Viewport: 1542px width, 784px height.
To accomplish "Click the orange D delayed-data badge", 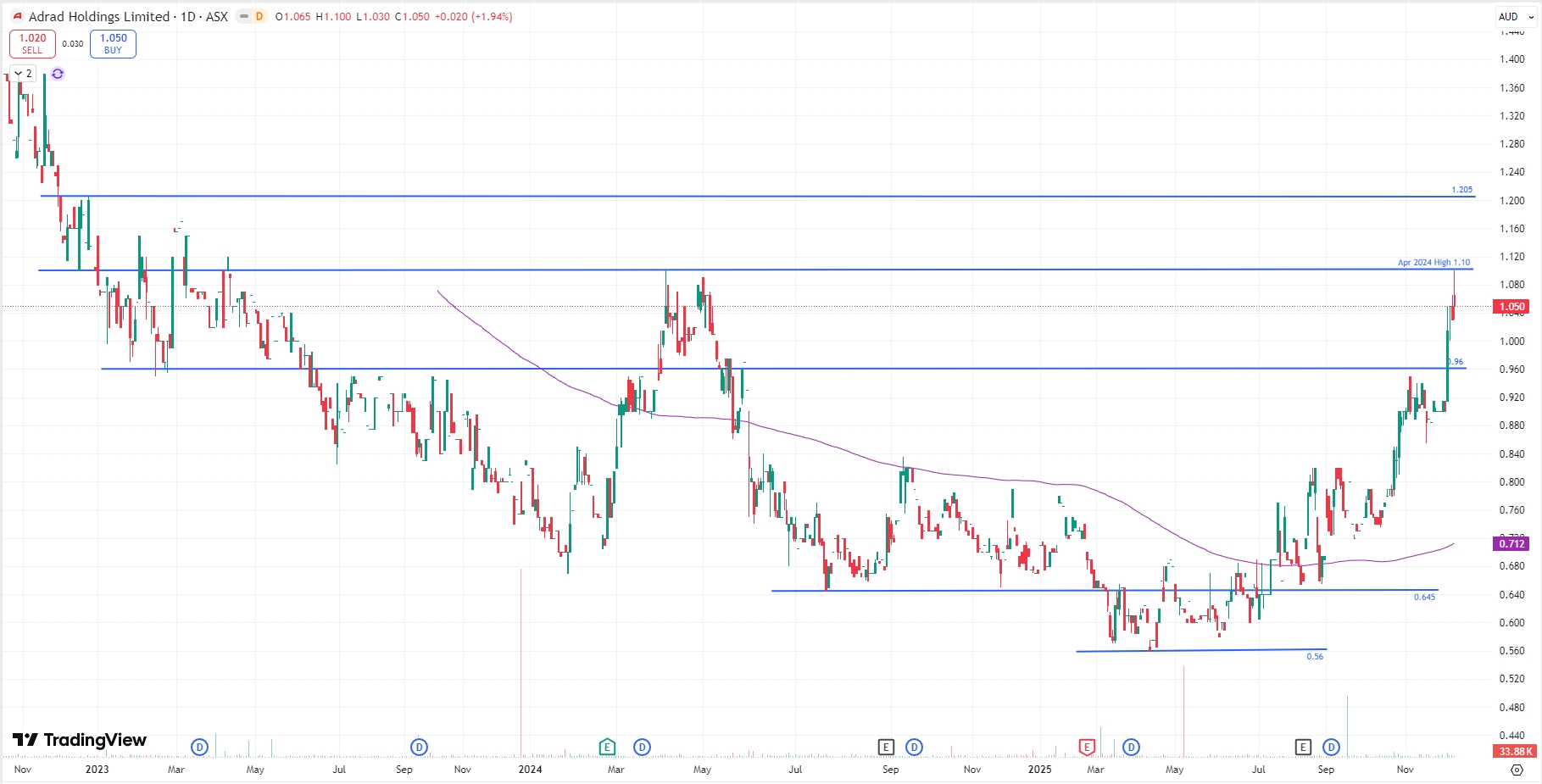I will click(x=259, y=16).
